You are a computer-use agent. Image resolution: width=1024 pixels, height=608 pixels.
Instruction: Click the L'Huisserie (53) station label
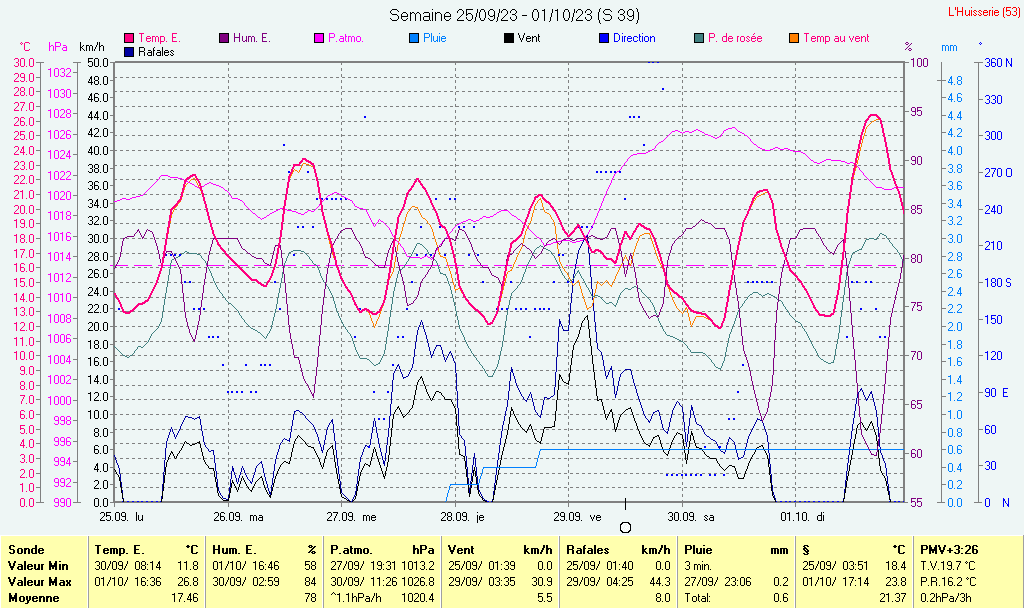984,12
